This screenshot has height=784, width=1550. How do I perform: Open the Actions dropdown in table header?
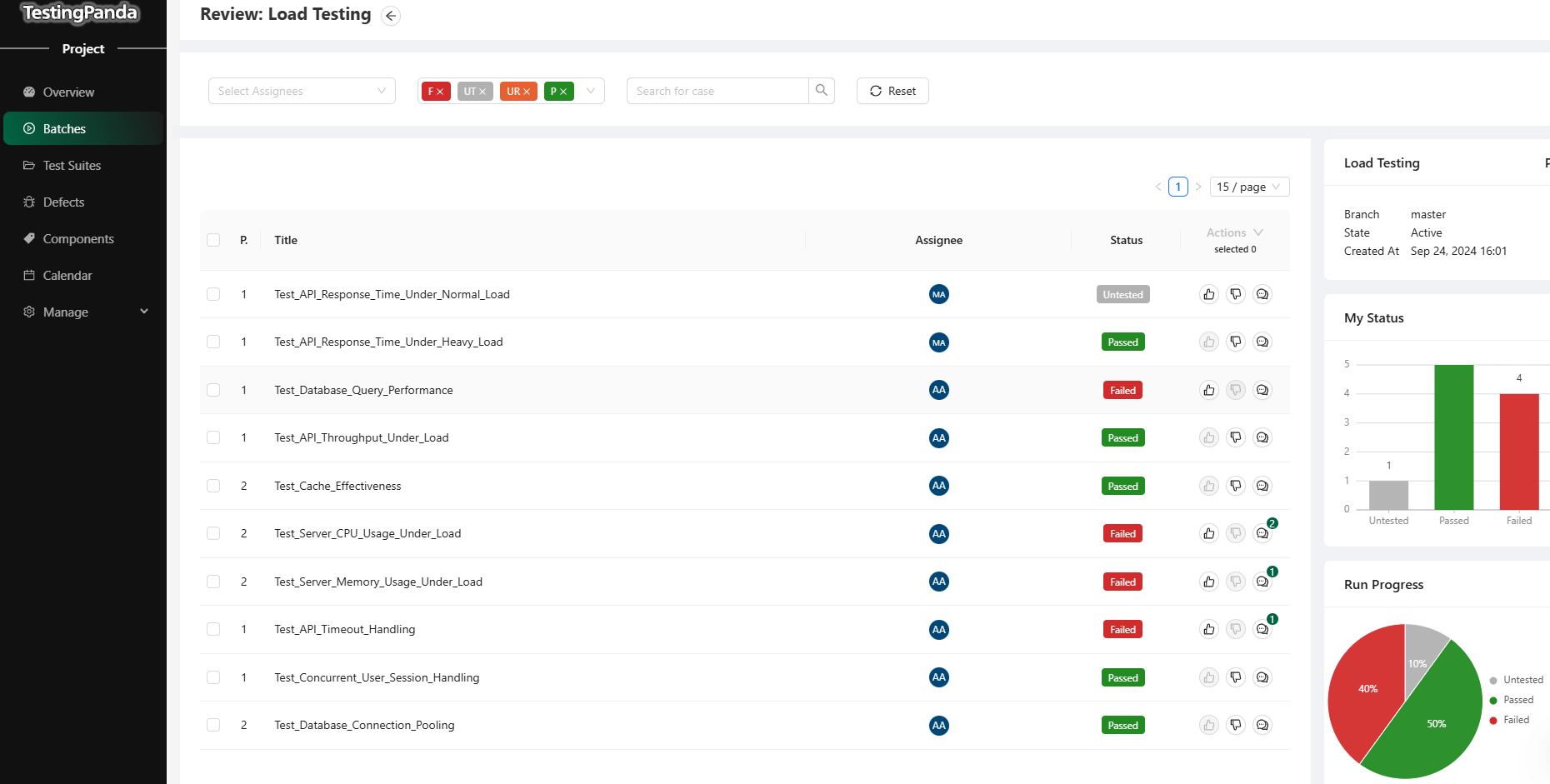[x=1234, y=232]
